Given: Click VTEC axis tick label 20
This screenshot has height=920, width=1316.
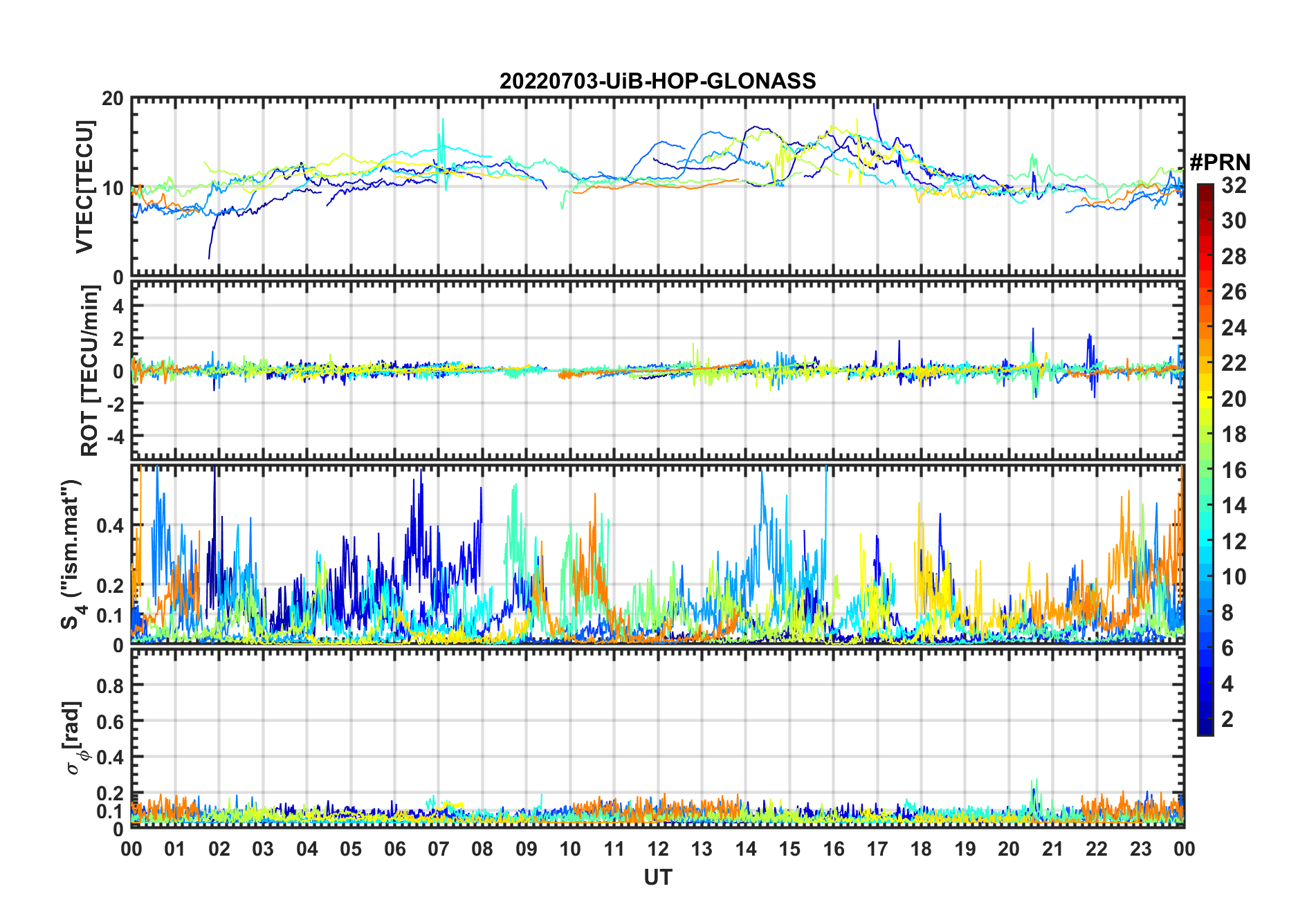Looking at the screenshot, I should [113, 99].
